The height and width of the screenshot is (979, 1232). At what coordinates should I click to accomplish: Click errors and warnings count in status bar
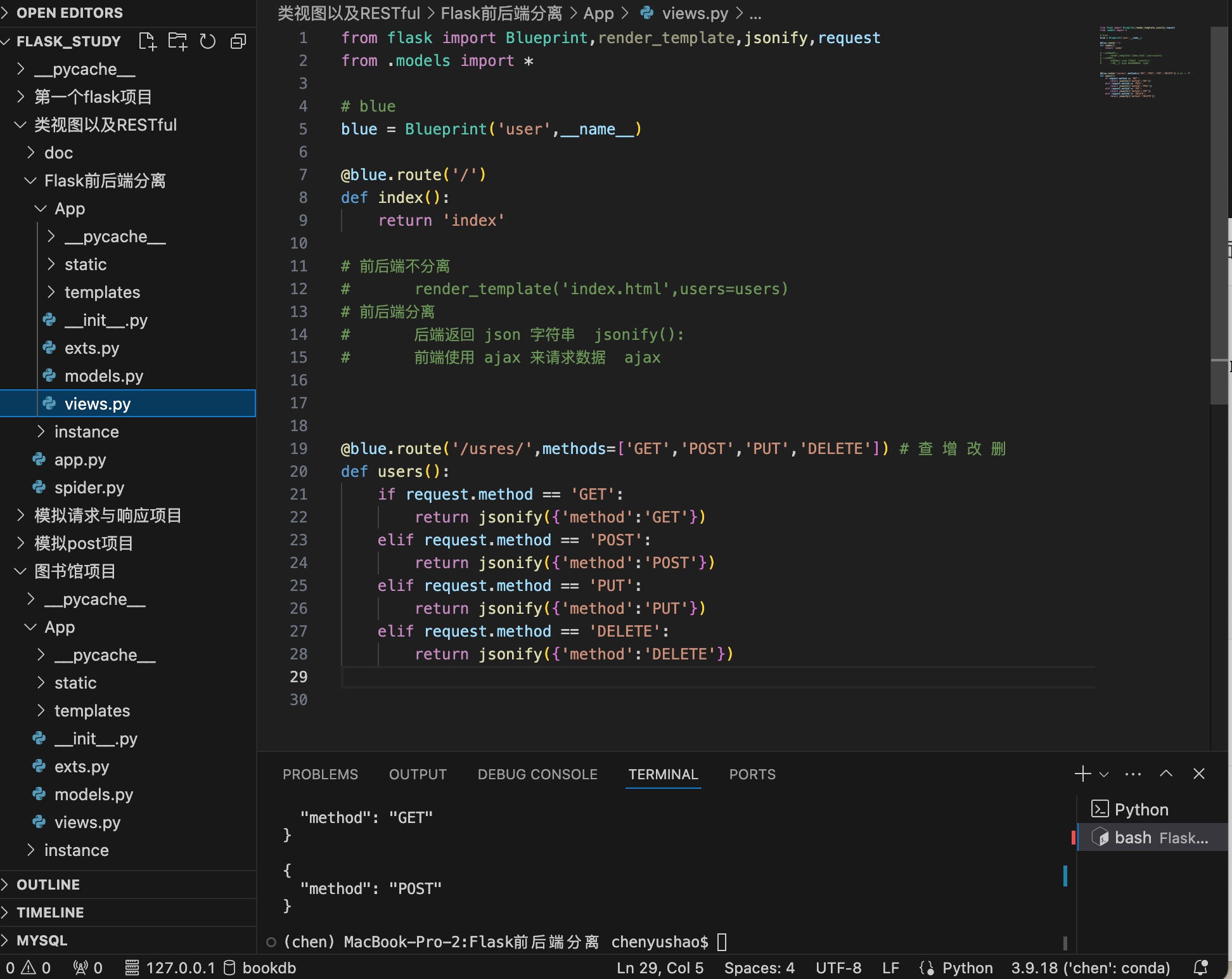tap(28, 968)
